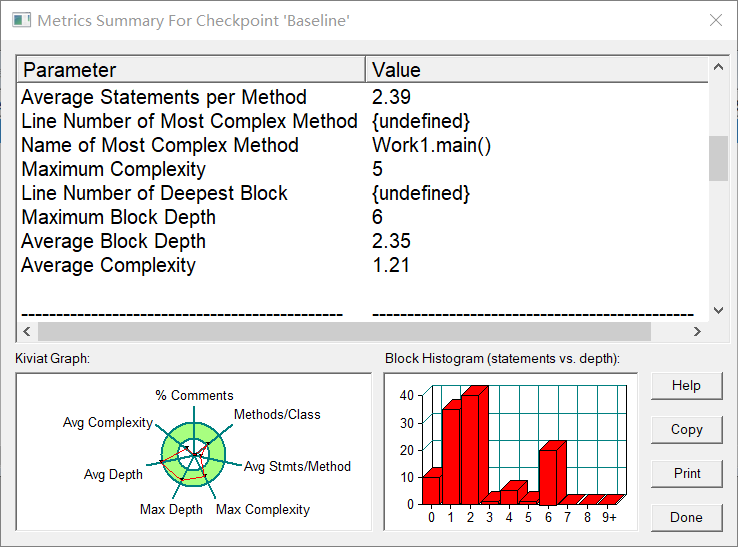Click 'Methods/Class' label on Kiviat graph
The image size is (738, 547).
pyautogui.click(x=277, y=414)
